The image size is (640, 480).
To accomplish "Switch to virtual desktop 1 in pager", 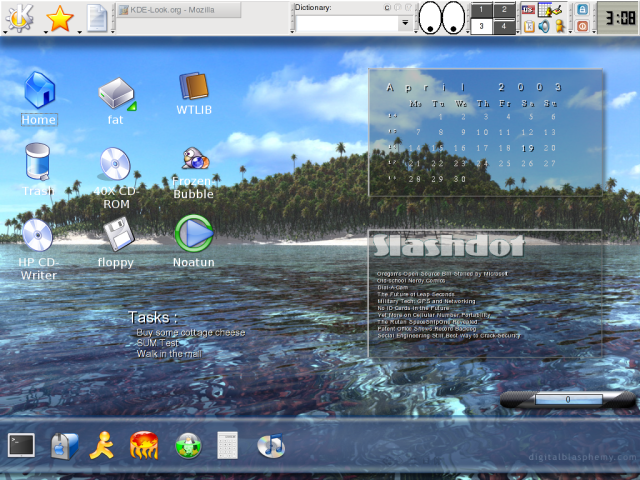I will pos(481,10).
